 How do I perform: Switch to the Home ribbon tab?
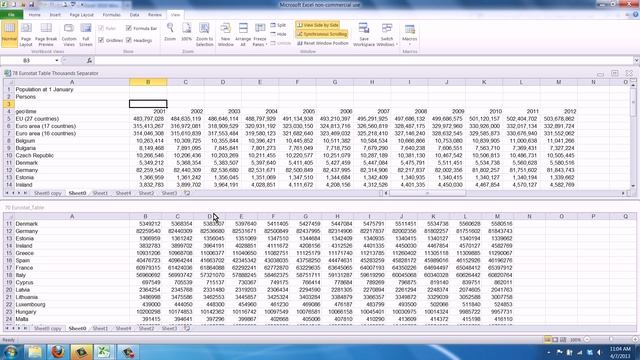point(34,15)
